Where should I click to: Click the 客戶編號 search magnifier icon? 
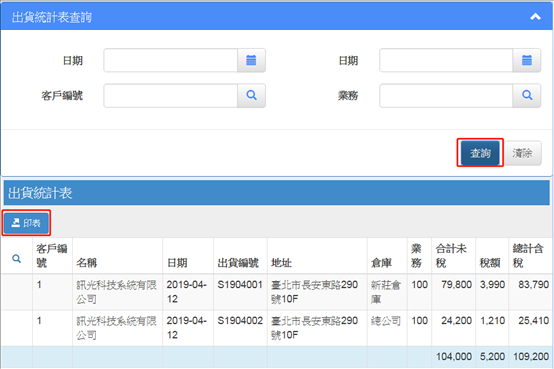[x=251, y=95]
